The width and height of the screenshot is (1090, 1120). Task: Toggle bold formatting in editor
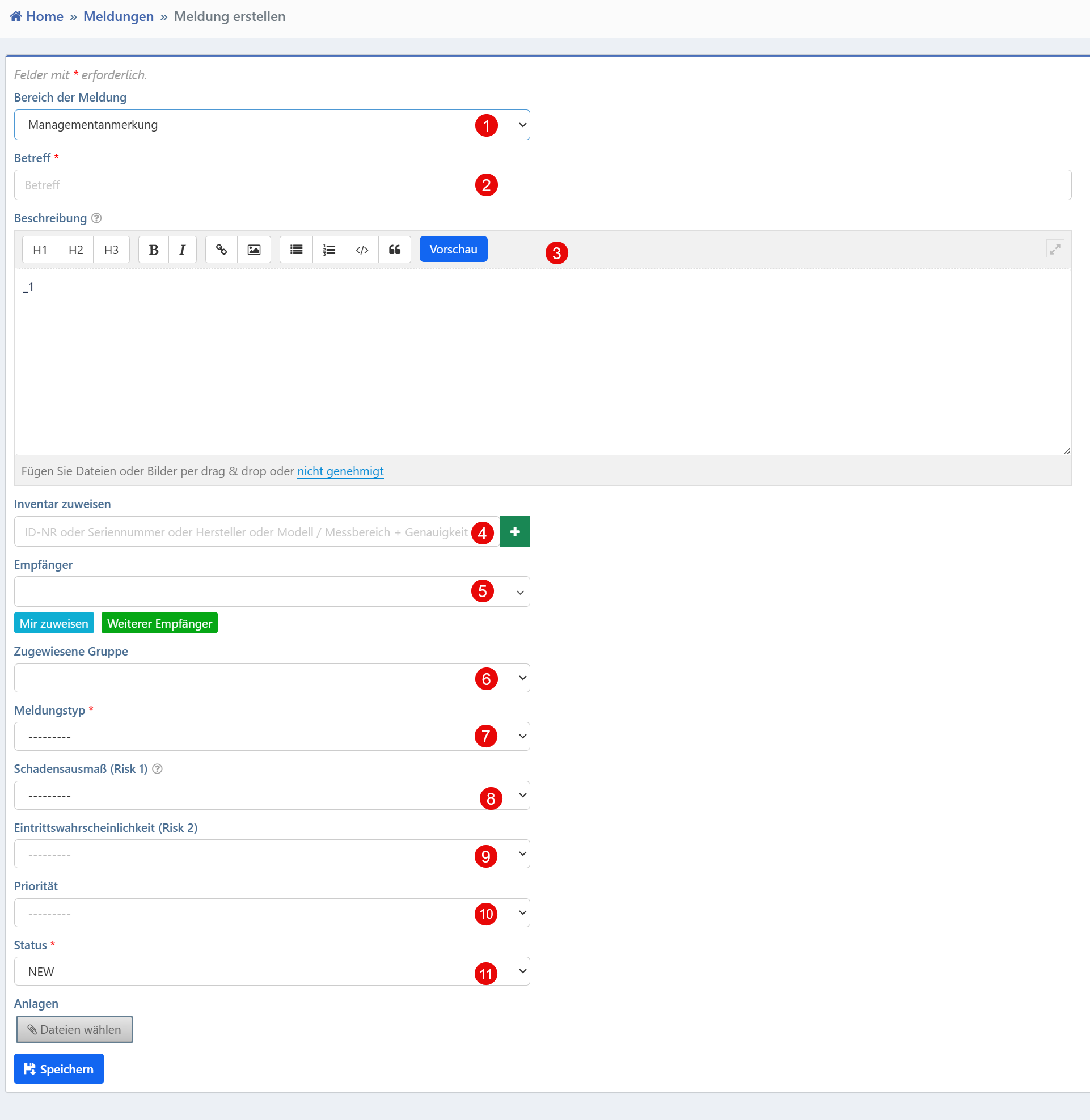coord(154,250)
